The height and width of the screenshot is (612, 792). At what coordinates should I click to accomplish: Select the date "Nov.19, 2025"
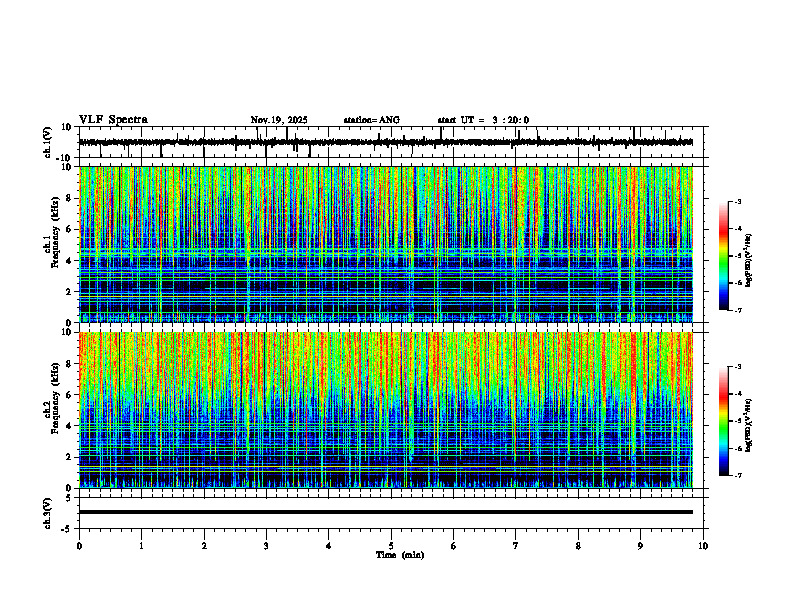[279, 120]
